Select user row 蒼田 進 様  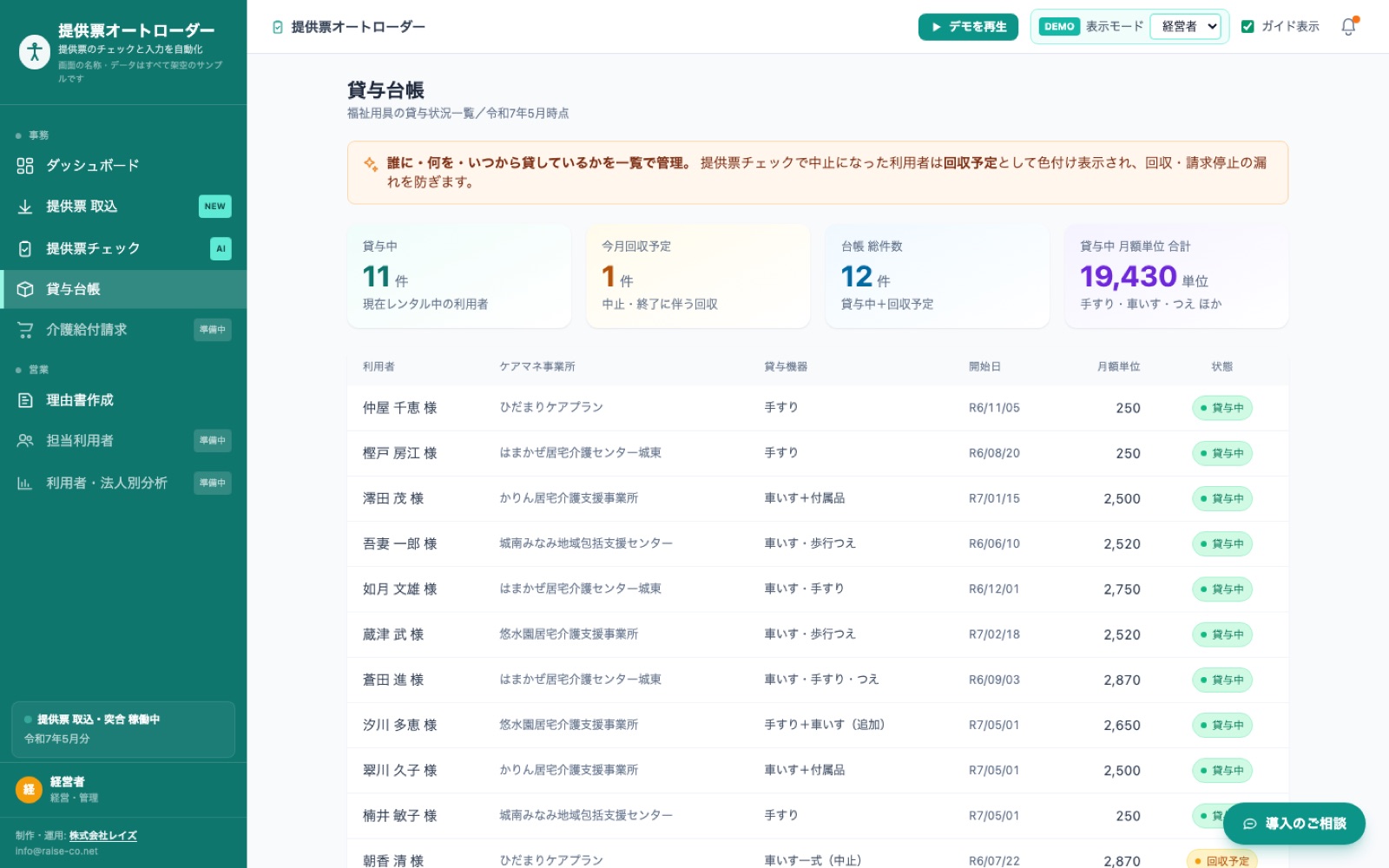coord(818,680)
